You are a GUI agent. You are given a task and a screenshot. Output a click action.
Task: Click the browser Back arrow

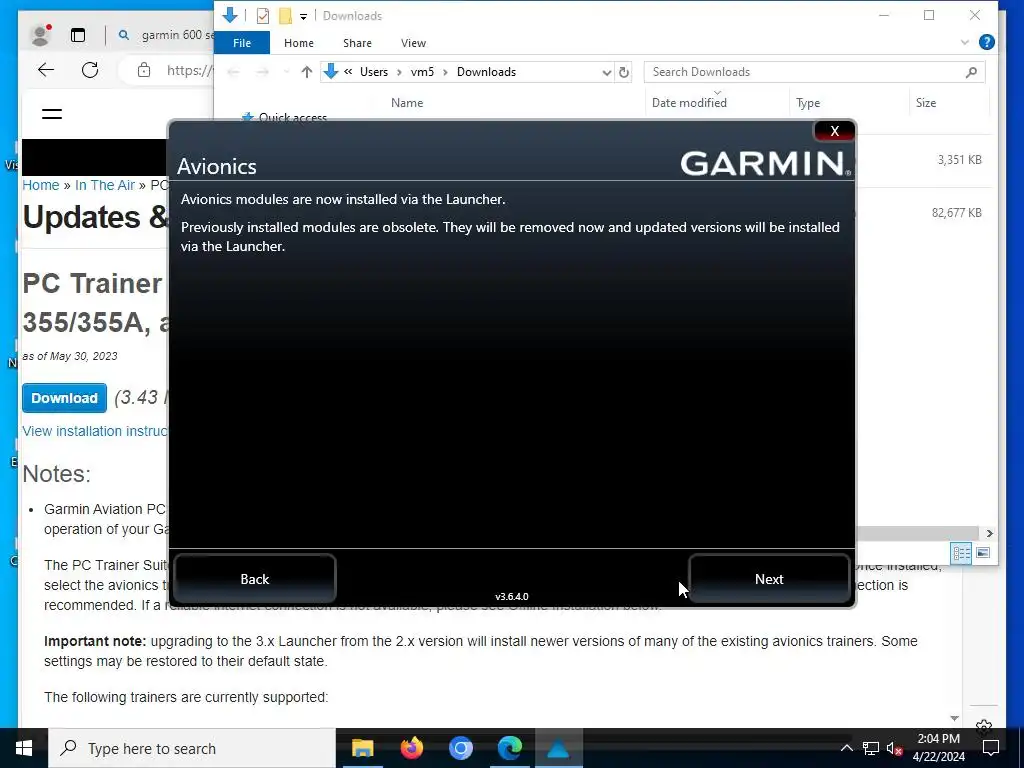point(46,70)
